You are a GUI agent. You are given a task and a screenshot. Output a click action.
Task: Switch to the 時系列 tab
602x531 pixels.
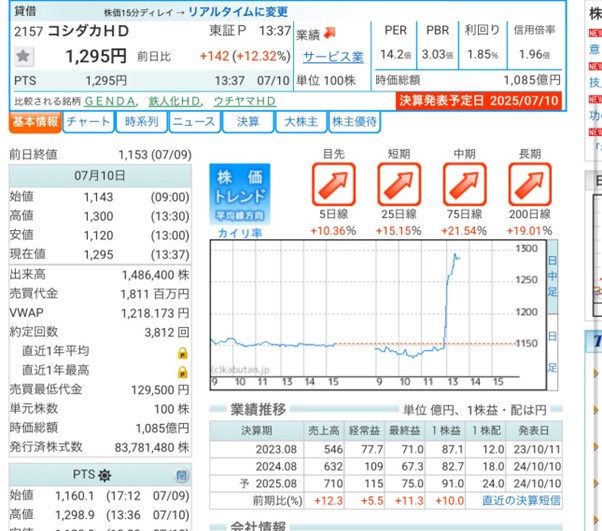141,122
